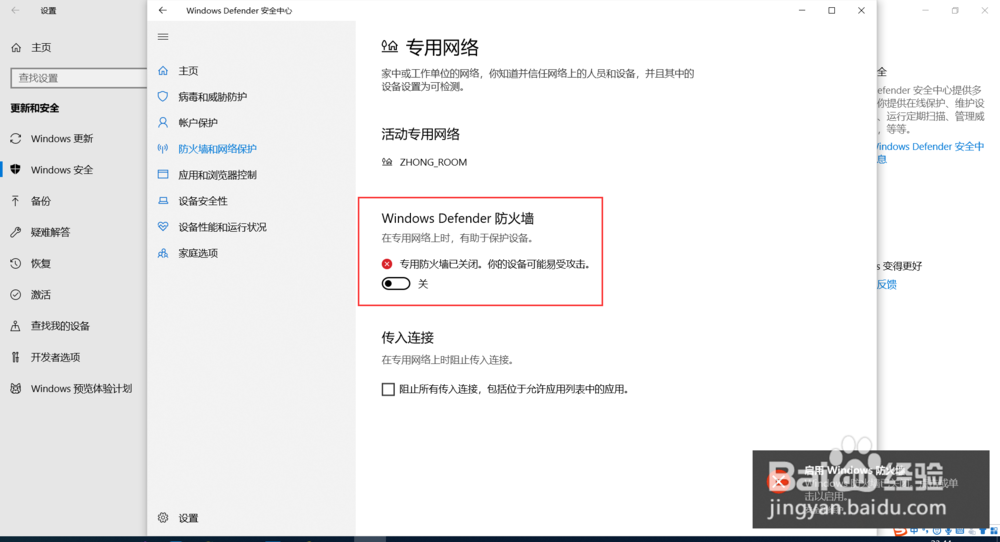Screen dimensions: 1000x542
Task: Click the troubleshoot wrench icon
Action: click(16, 232)
